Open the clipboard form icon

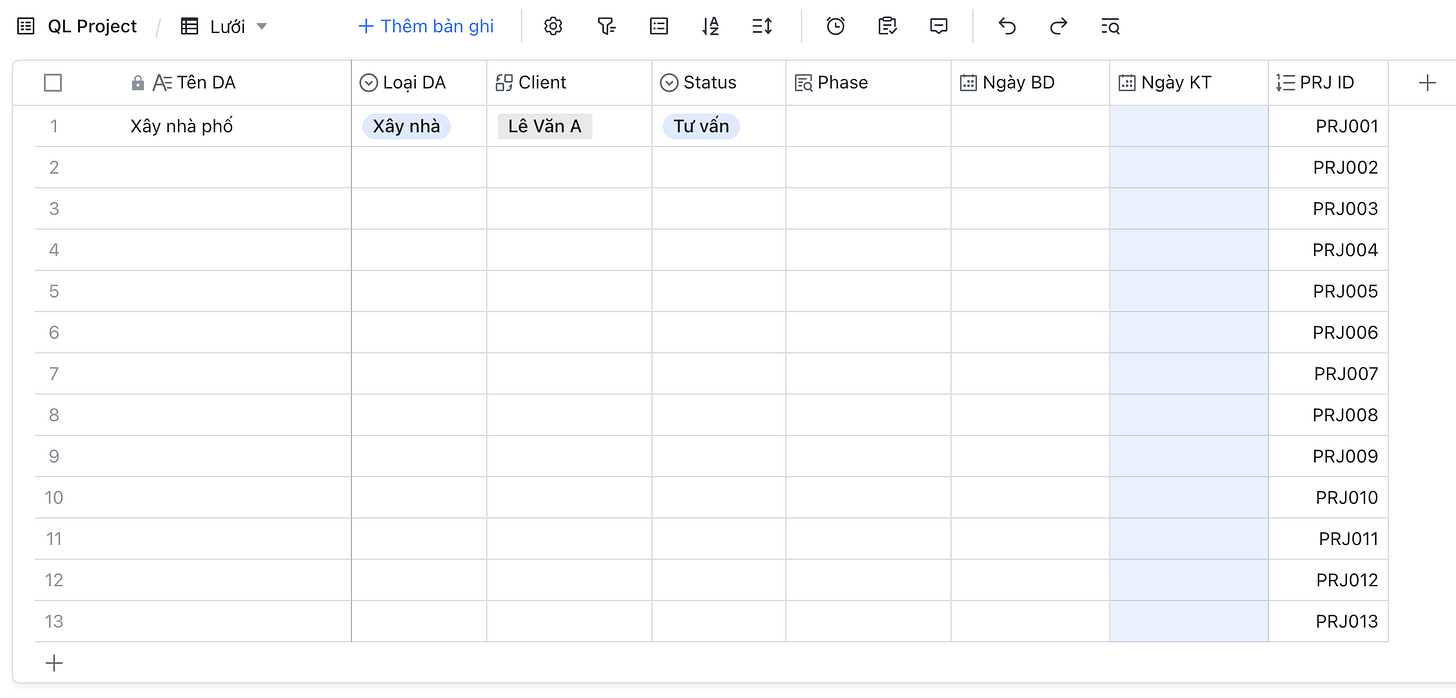[887, 27]
